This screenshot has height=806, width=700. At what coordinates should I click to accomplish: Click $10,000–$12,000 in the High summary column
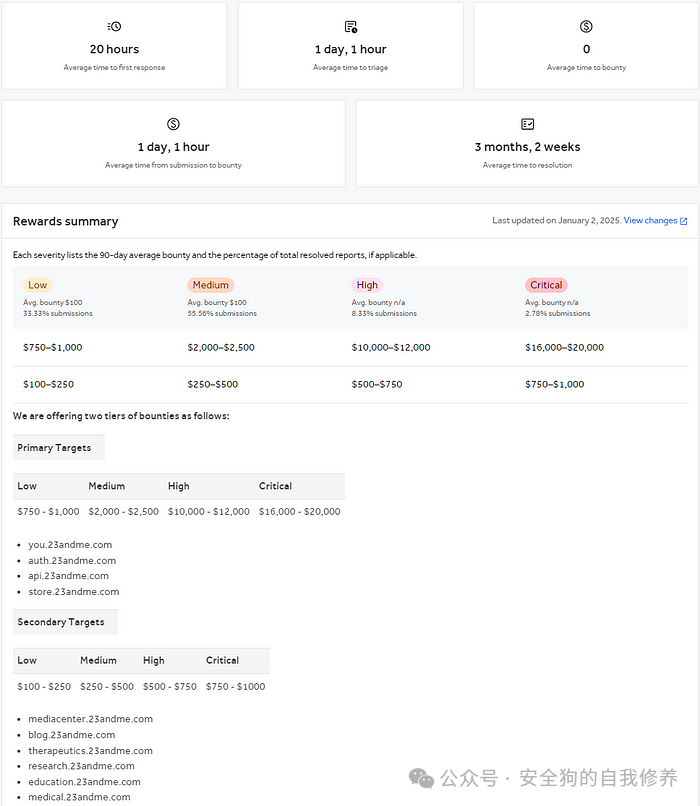click(x=391, y=347)
